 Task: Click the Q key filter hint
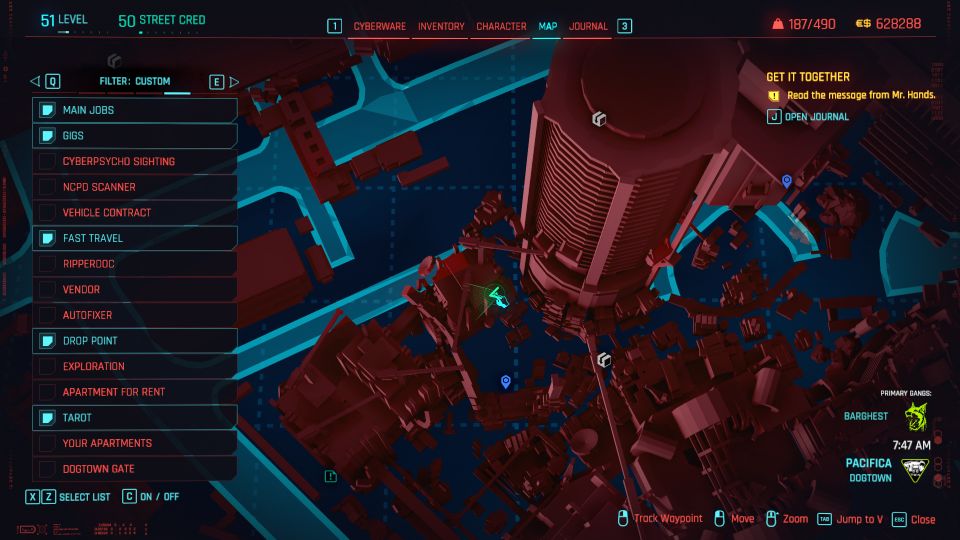tap(53, 81)
